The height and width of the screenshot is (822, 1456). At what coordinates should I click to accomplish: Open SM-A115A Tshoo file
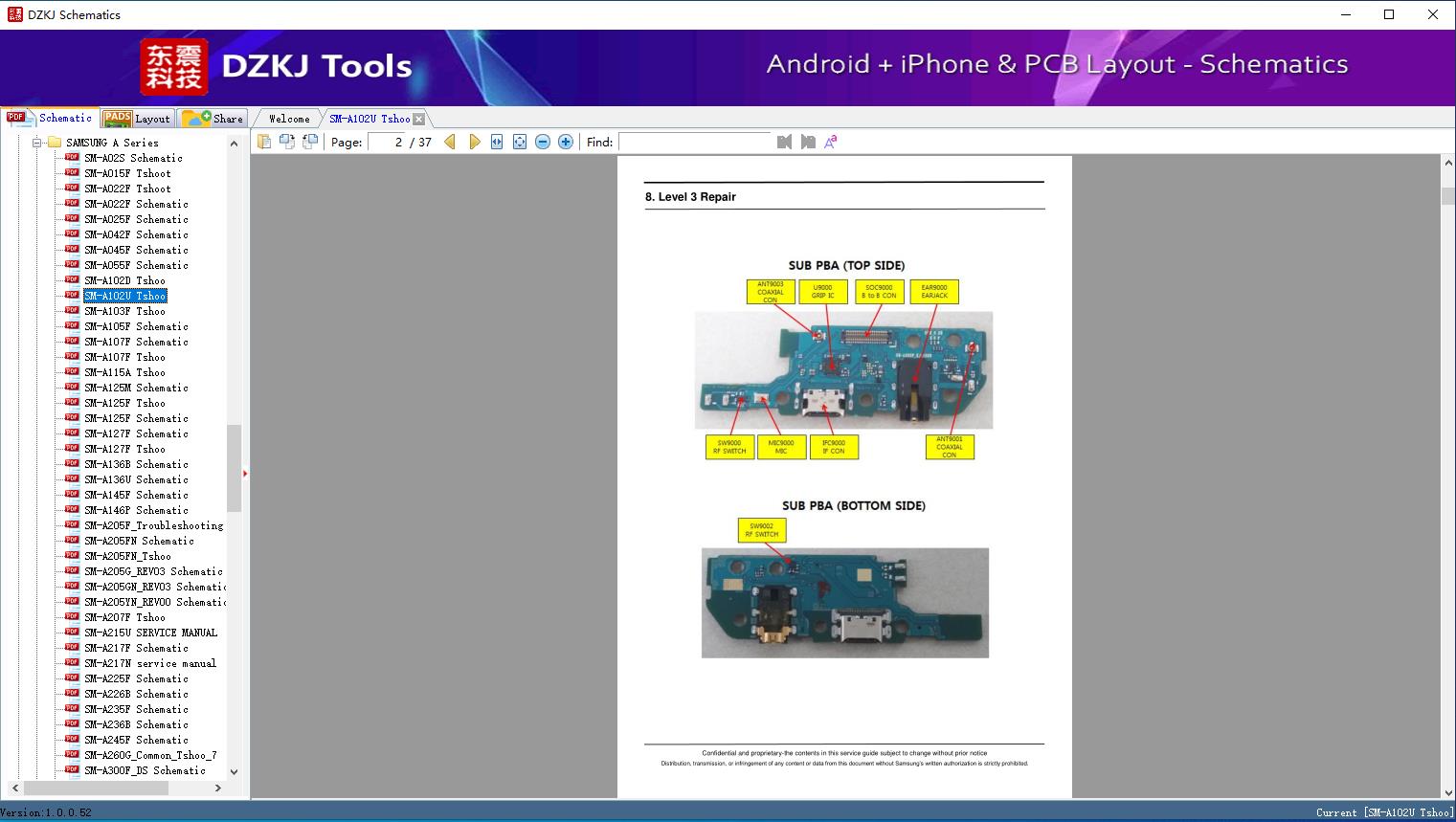click(124, 372)
